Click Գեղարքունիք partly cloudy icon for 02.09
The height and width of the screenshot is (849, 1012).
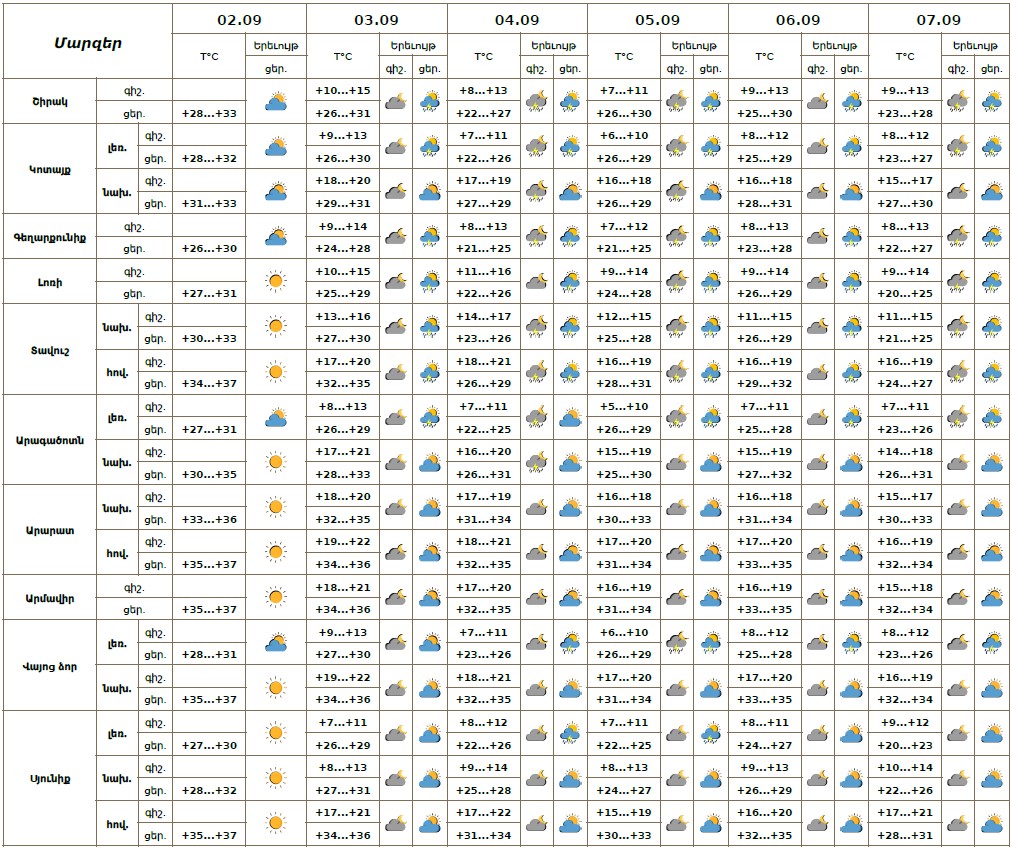pos(276,237)
